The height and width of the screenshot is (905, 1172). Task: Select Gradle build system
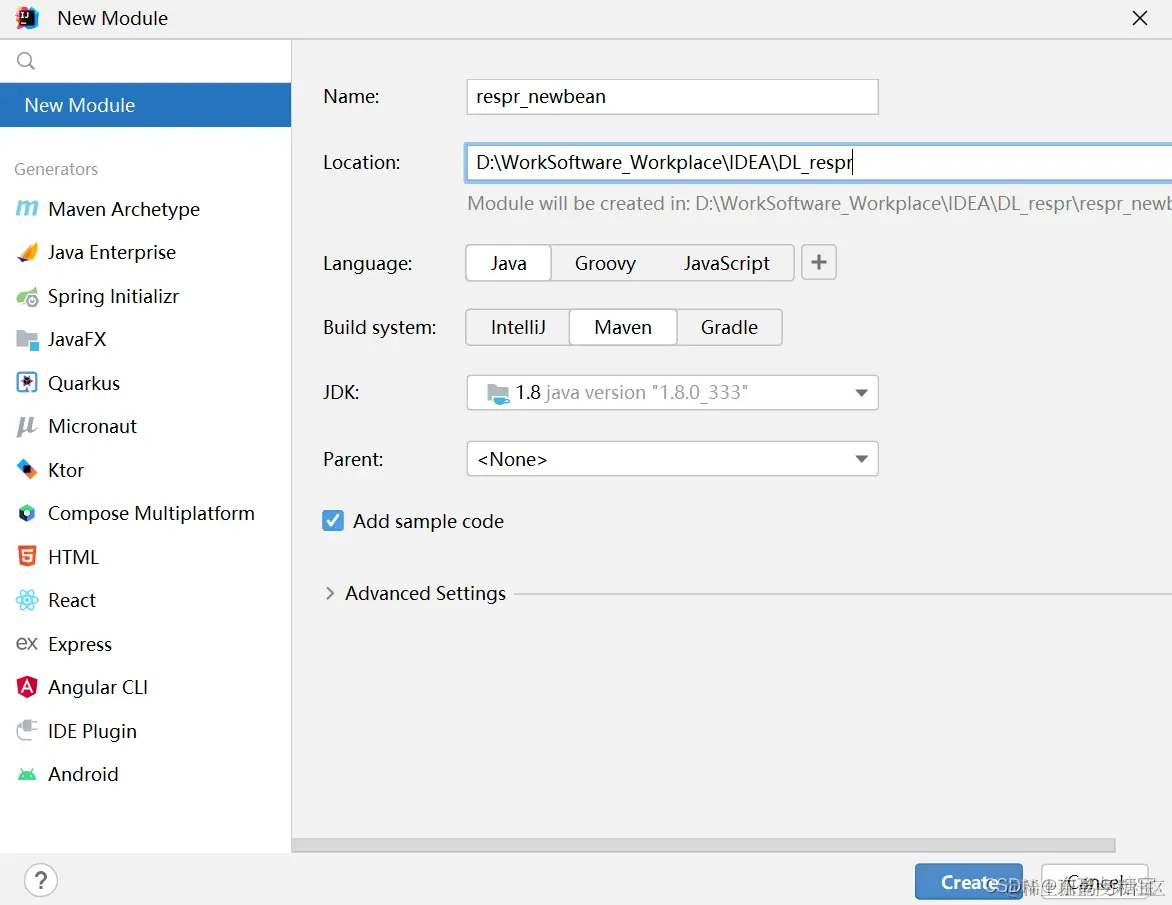(730, 327)
